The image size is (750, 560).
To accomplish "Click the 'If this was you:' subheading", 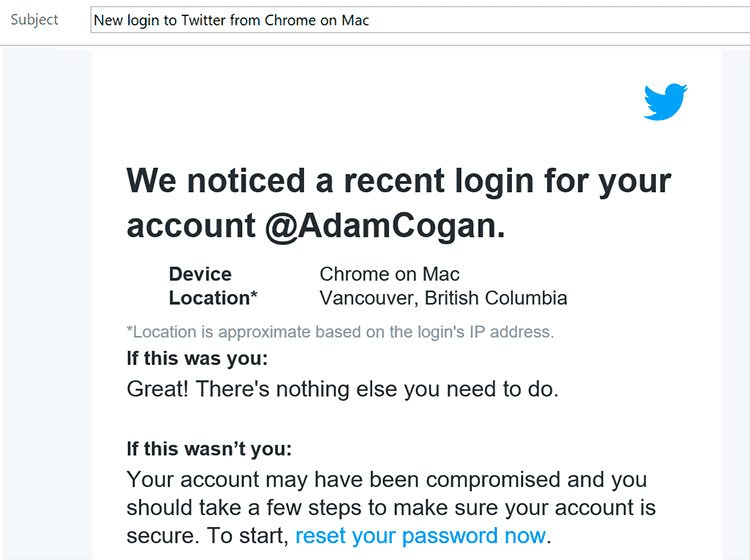I will tap(197, 358).
